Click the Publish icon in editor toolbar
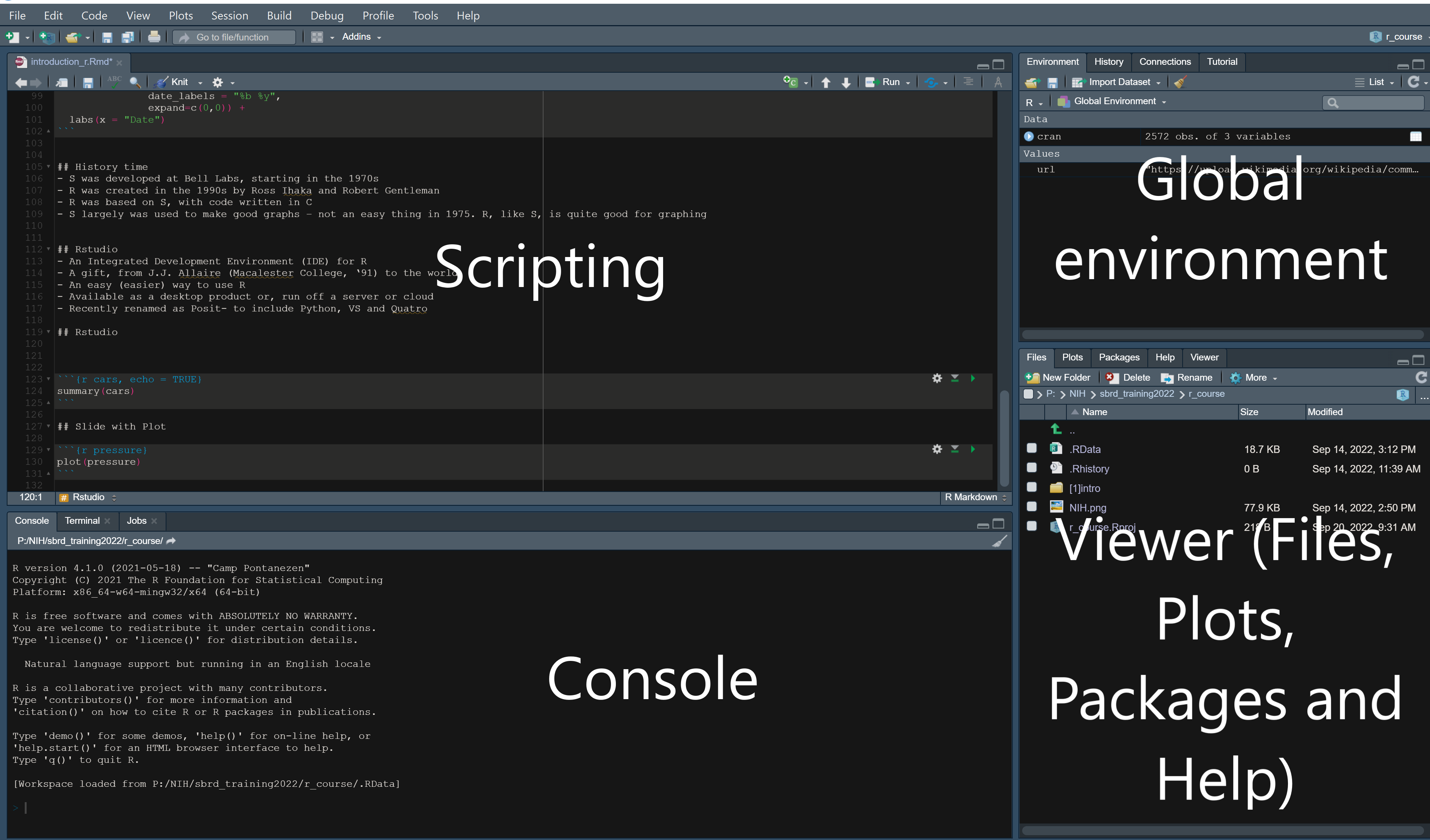The image size is (1430, 840). pyautogui.click(x=931, y=83)
